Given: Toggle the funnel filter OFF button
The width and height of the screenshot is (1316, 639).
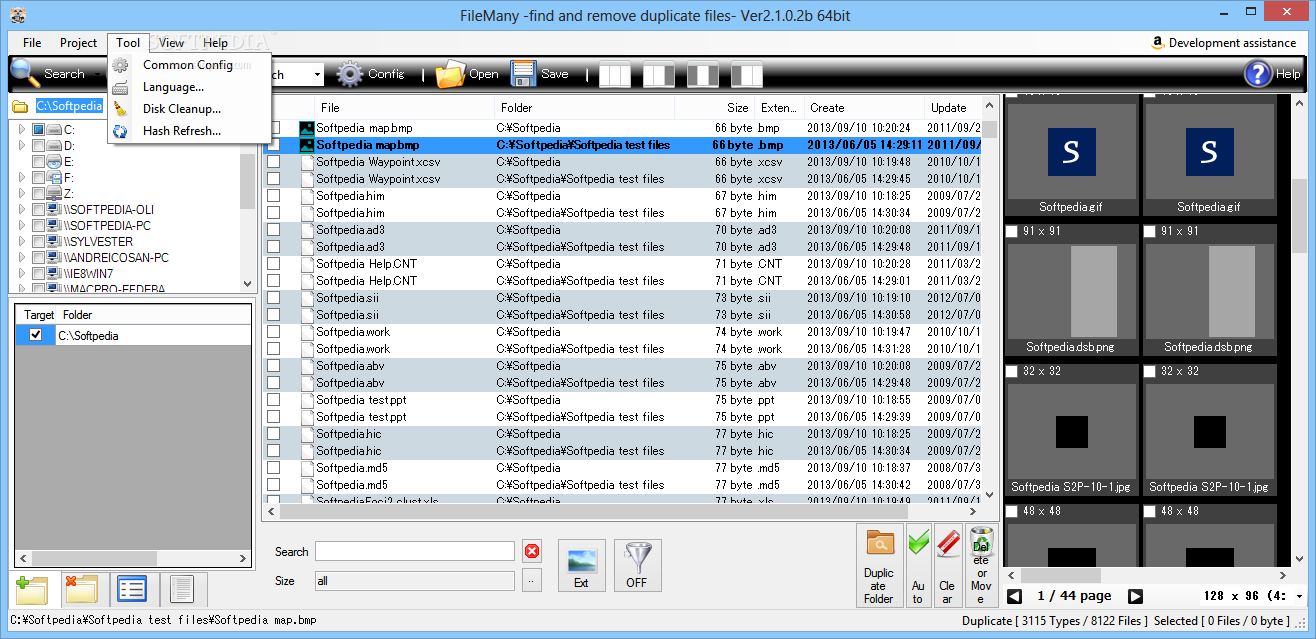Looking at the screenshot, I should pyautogui.click(x=637, y=566).
